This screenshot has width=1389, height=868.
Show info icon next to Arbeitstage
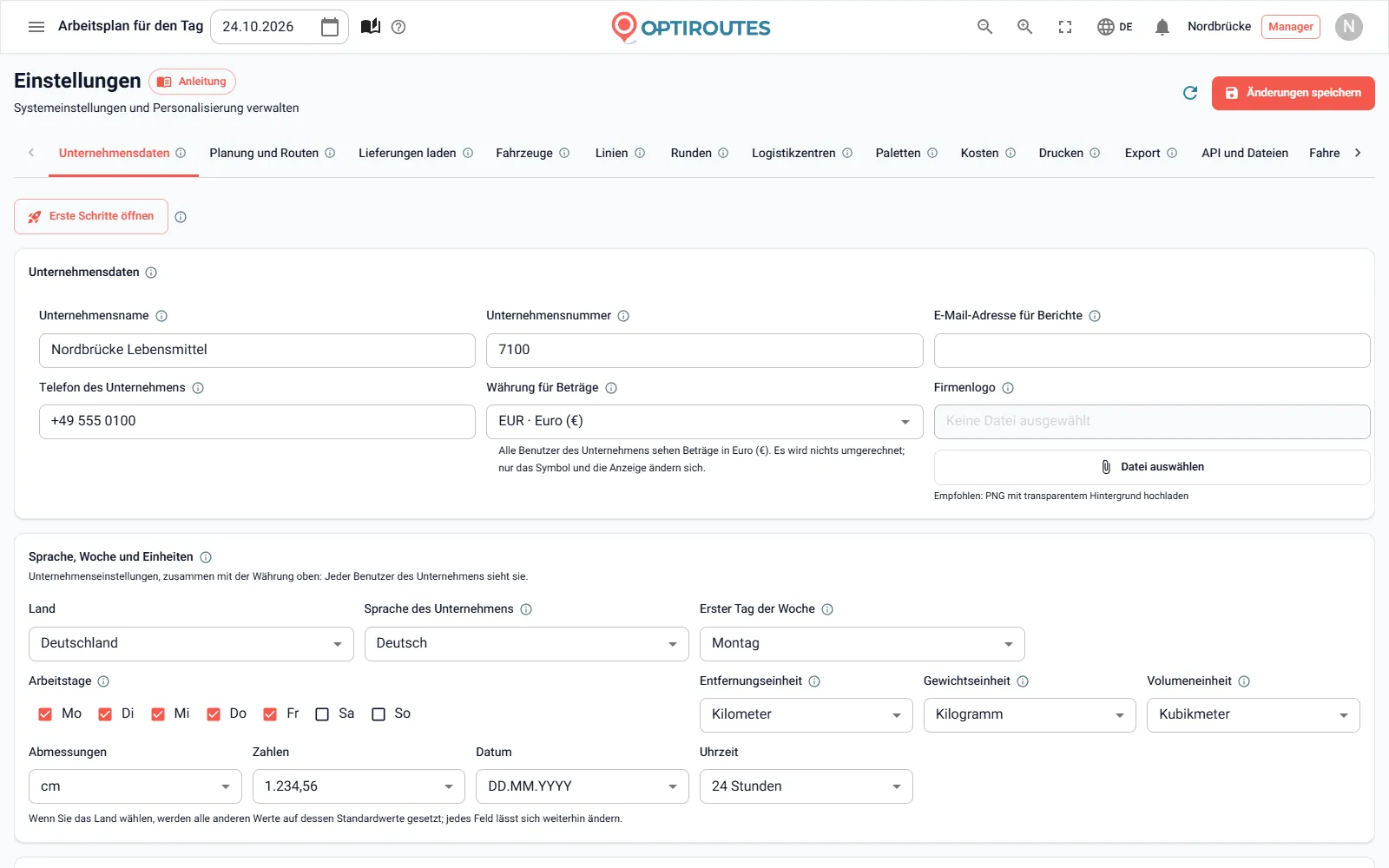[x=103, y=681]
